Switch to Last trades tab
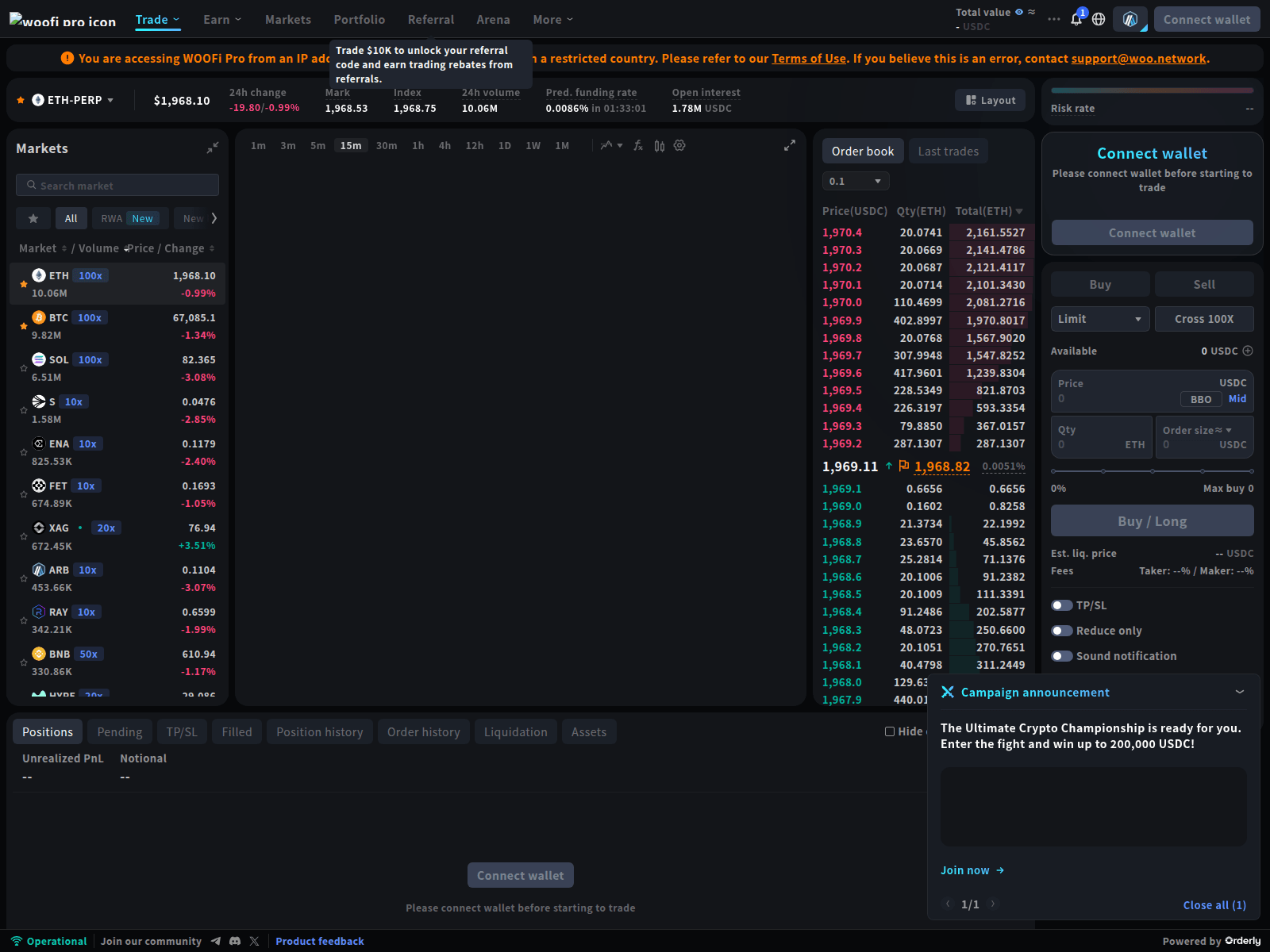 click(x=948, y=152)
